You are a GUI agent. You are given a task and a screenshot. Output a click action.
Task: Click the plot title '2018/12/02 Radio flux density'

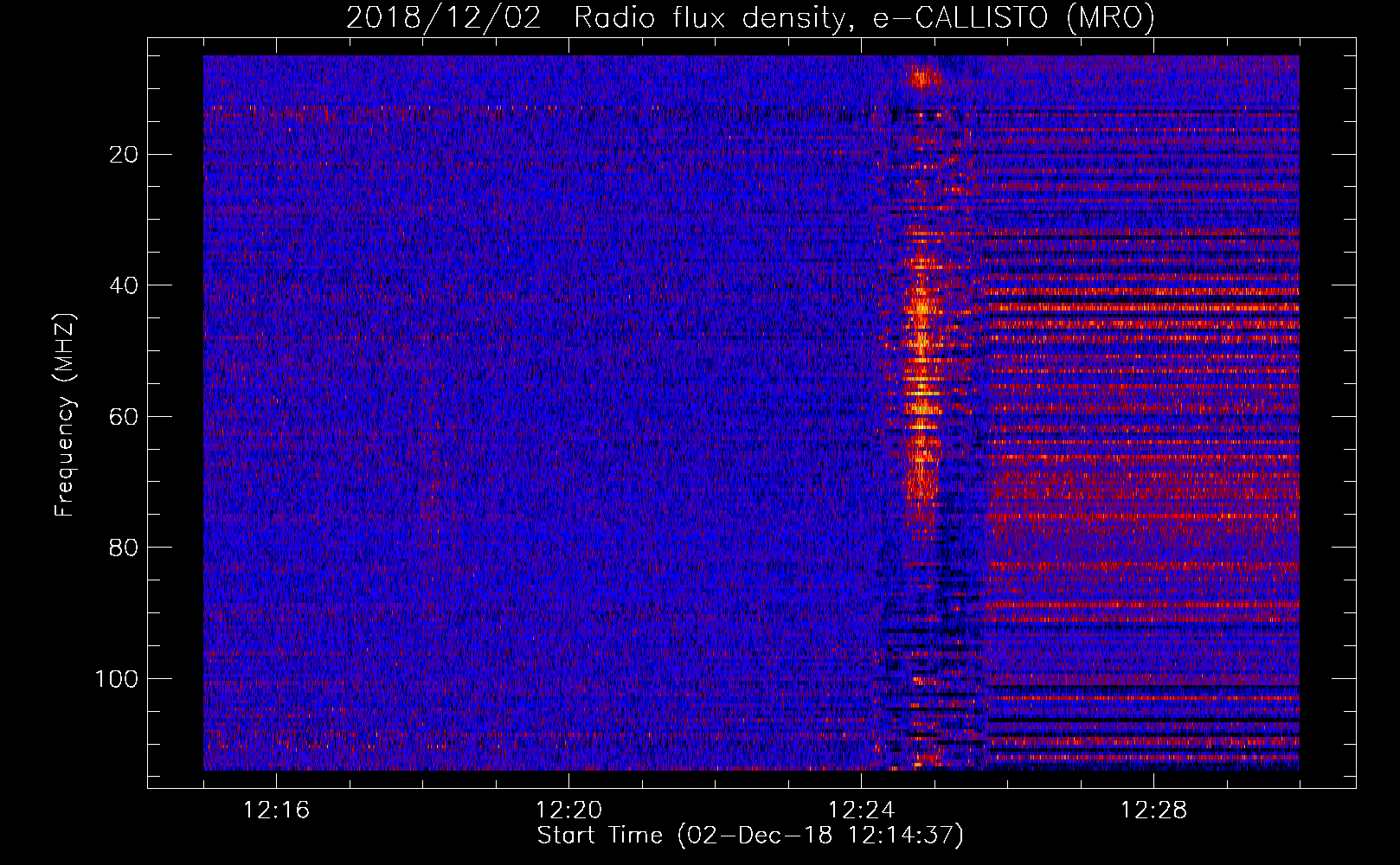click(750, 18)
